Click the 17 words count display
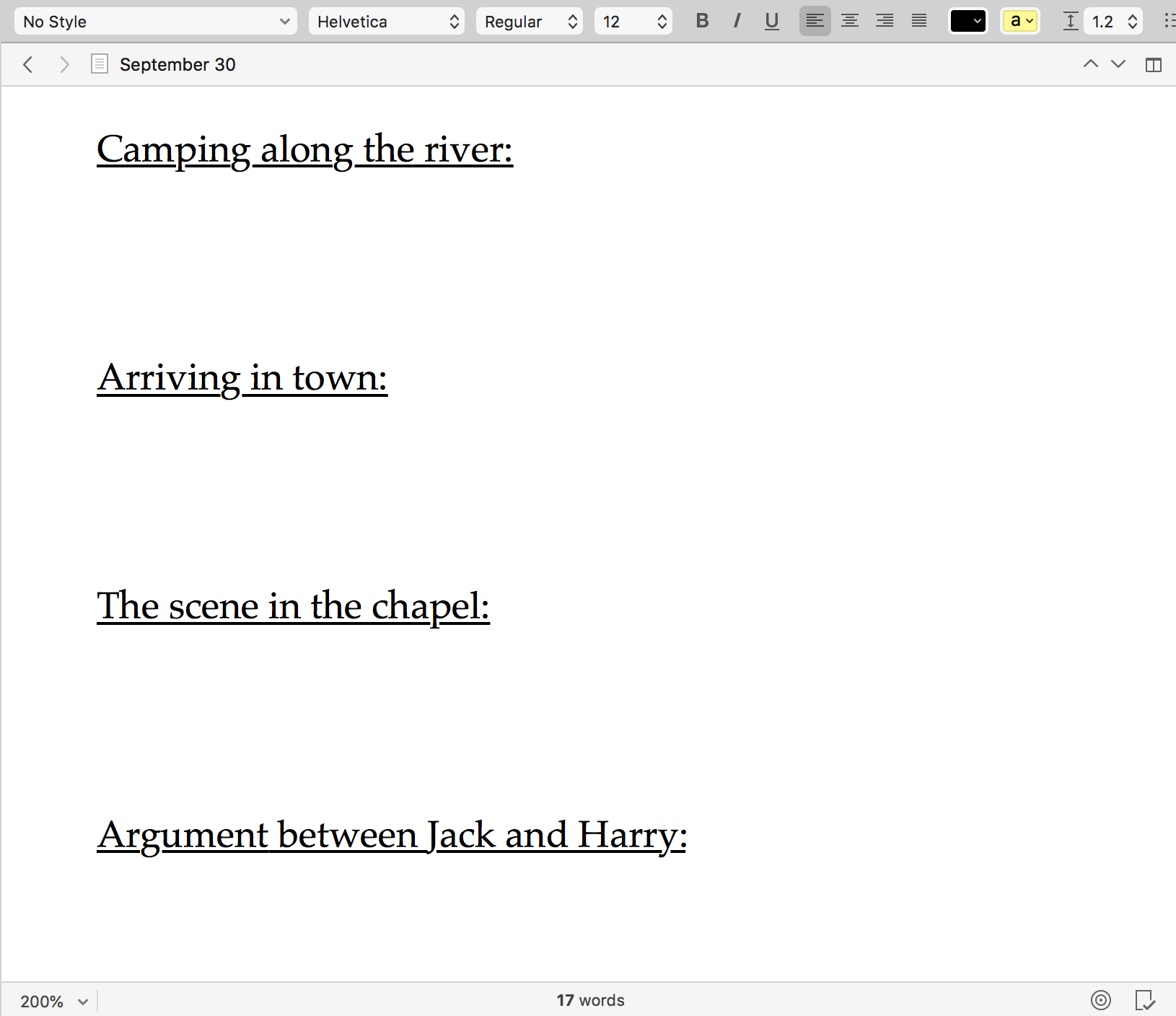 [590, 1000]
